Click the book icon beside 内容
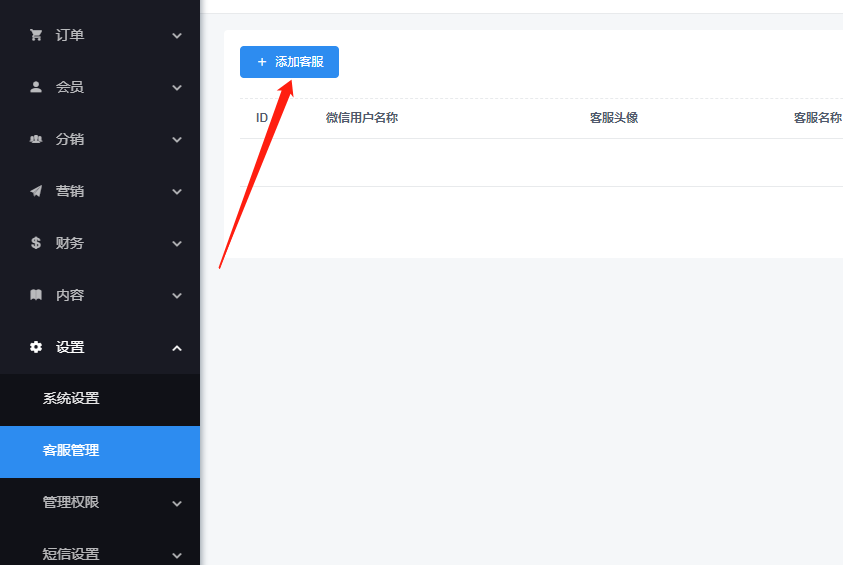The image size is (843, 565). 36,295
